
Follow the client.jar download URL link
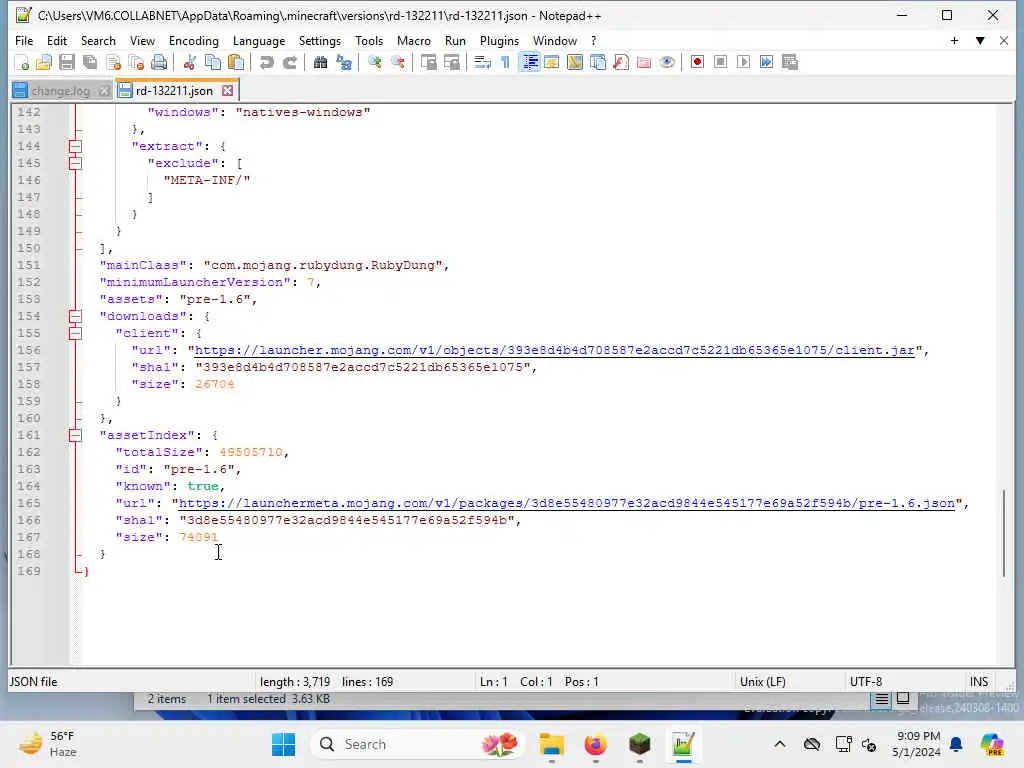[554, 350]
